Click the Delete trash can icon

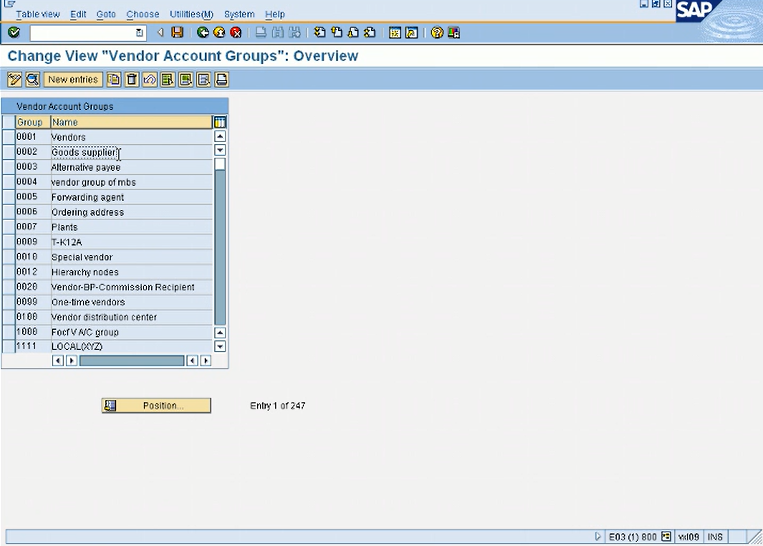(132, 79)
